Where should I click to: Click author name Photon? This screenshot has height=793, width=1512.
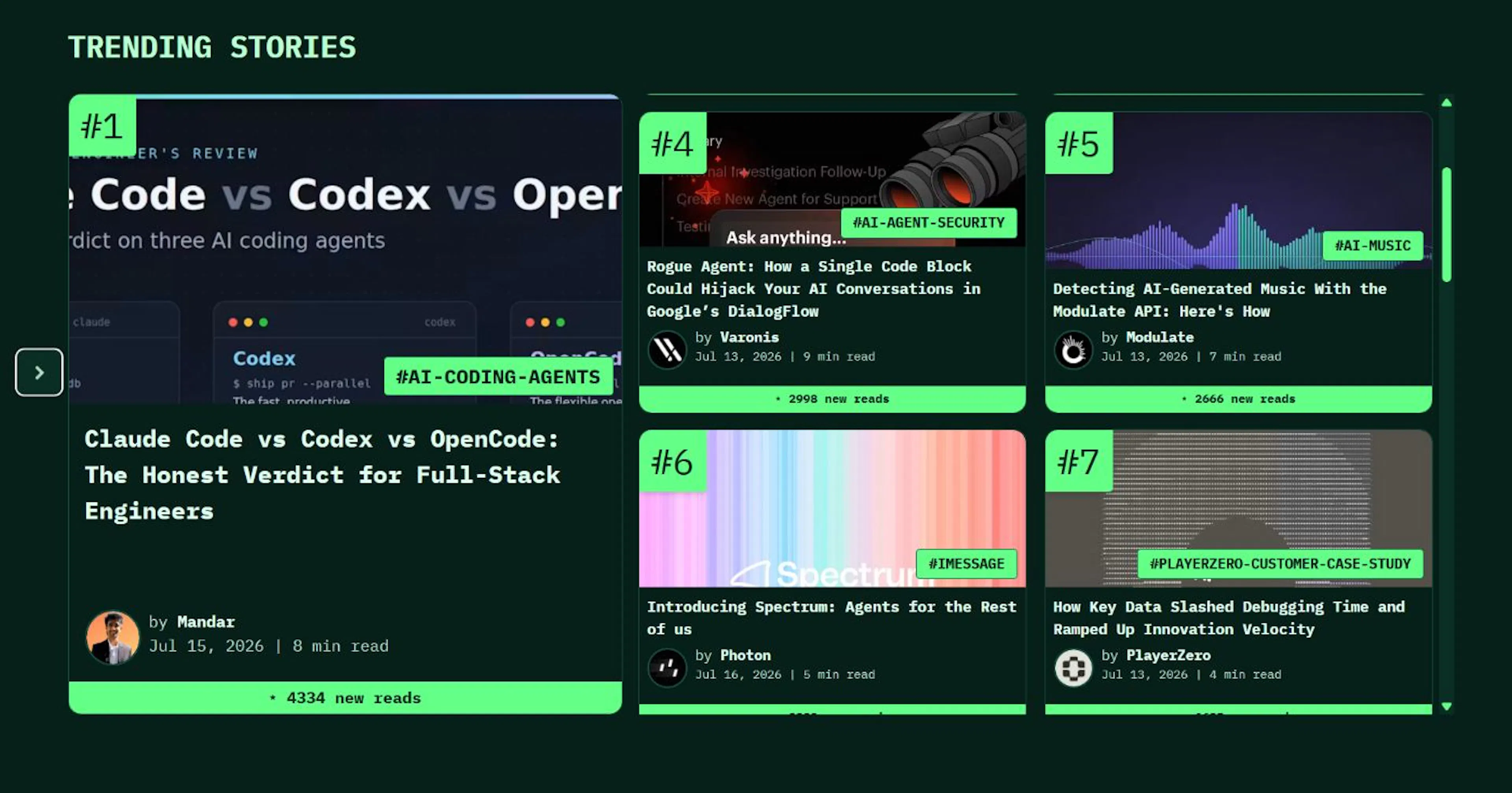745,655
